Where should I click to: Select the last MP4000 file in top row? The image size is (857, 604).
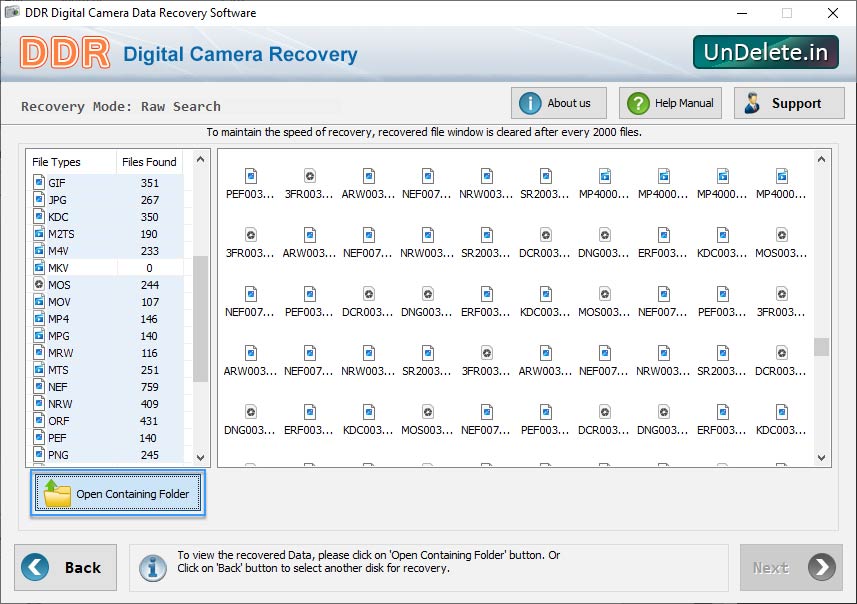point(782,184)
